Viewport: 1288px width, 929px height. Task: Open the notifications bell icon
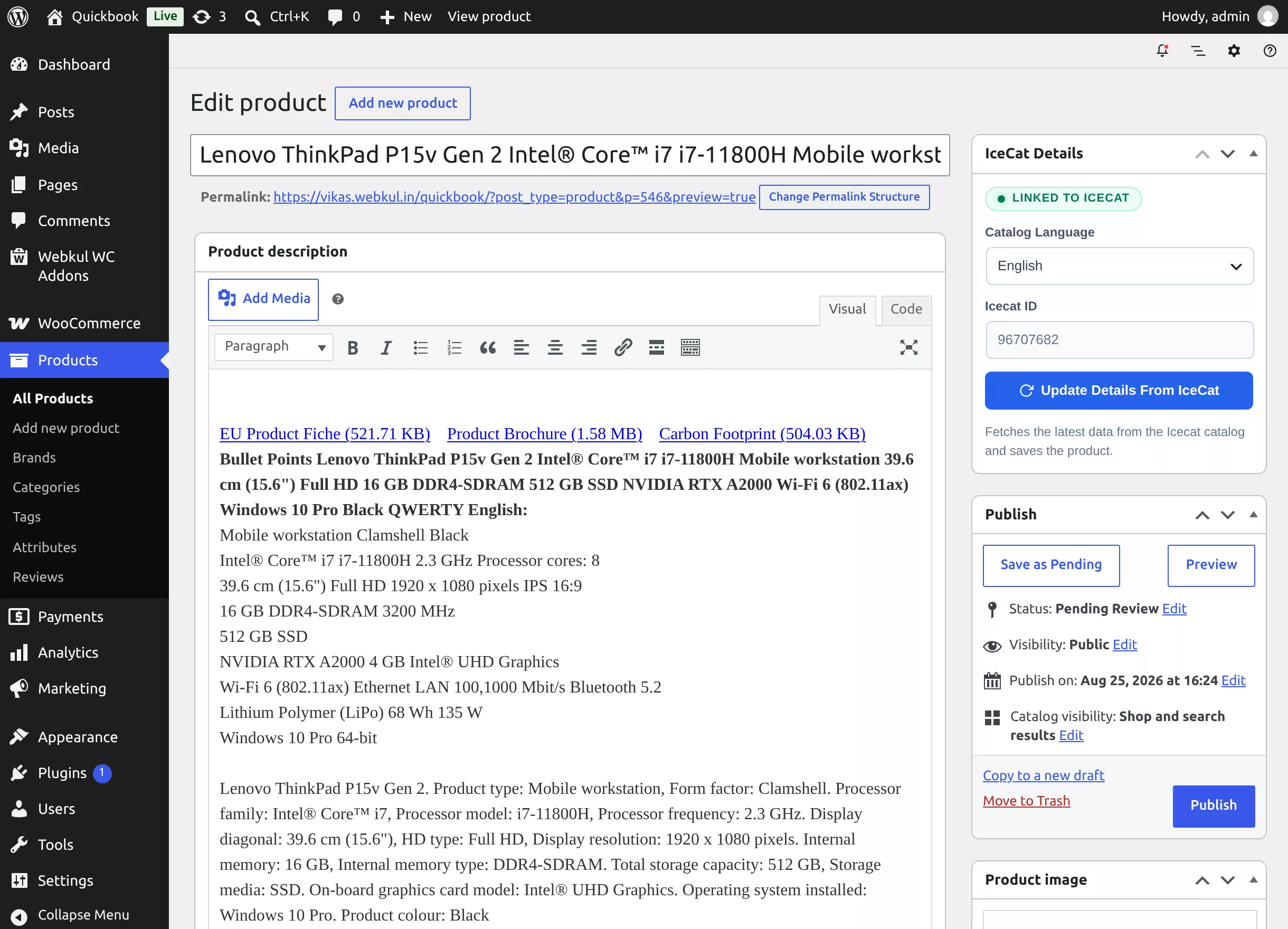click(1162, 51)
